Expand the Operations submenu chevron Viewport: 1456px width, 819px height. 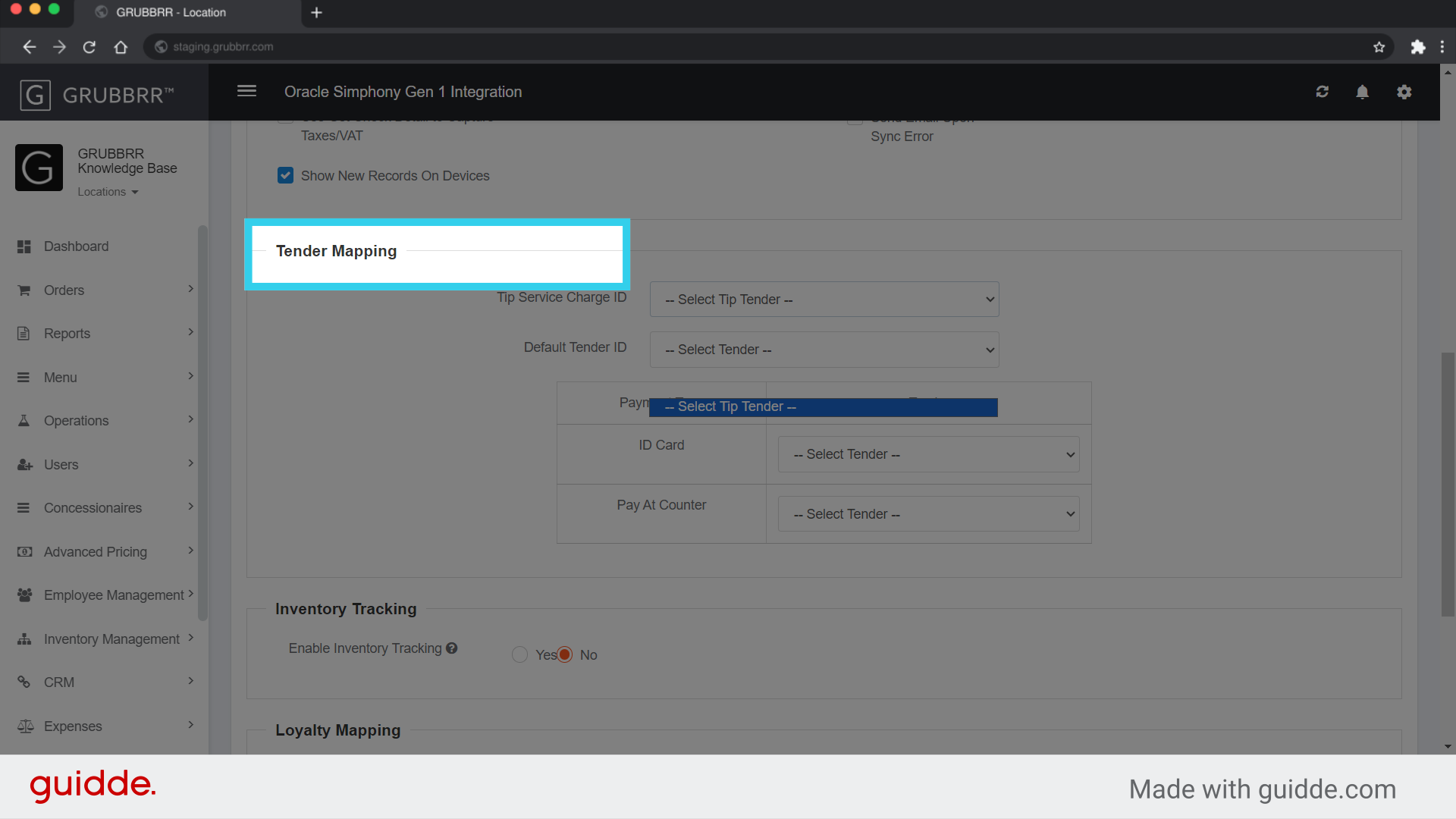[190, 419]
